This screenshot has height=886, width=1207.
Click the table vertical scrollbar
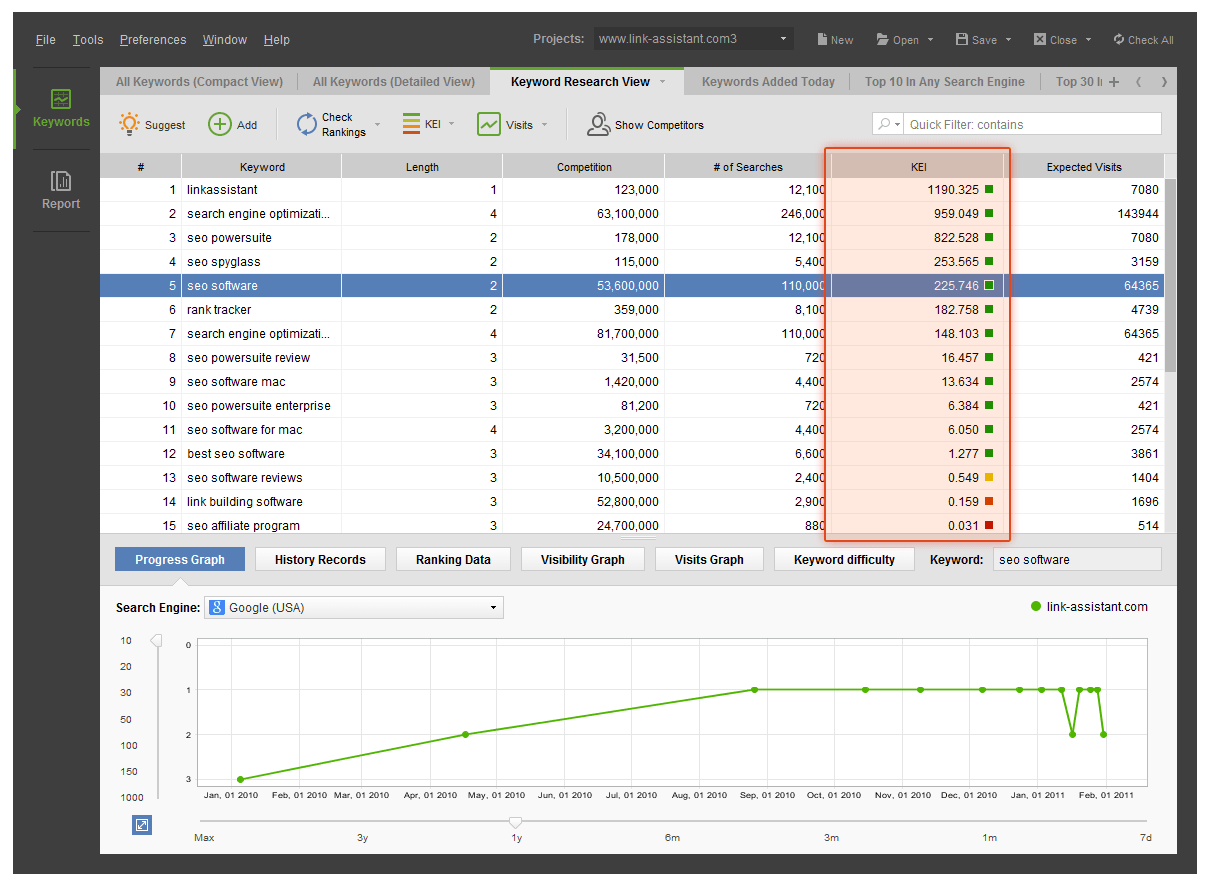pos(1171,275)
